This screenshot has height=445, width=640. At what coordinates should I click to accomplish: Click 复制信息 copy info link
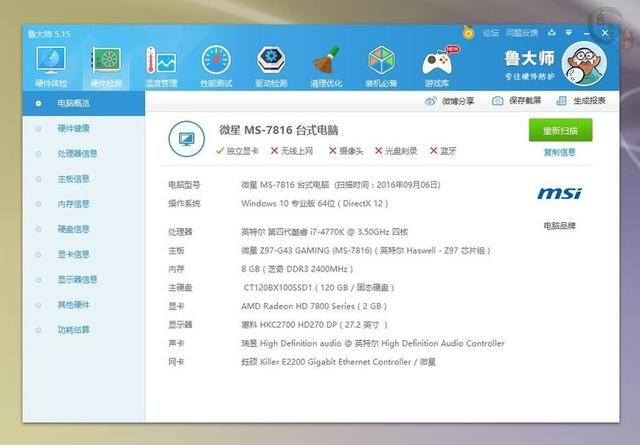[560, 152]
